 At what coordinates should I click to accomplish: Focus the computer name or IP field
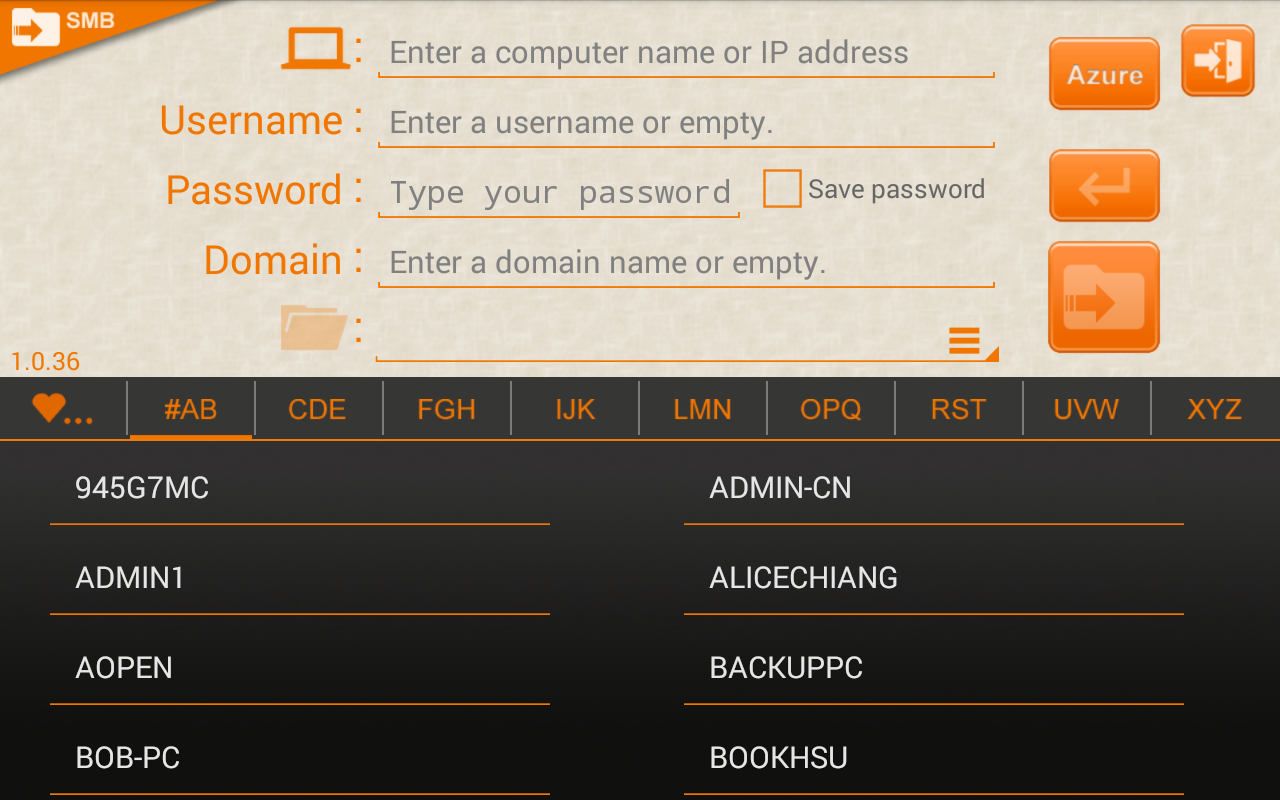click(x=686, y=53)
